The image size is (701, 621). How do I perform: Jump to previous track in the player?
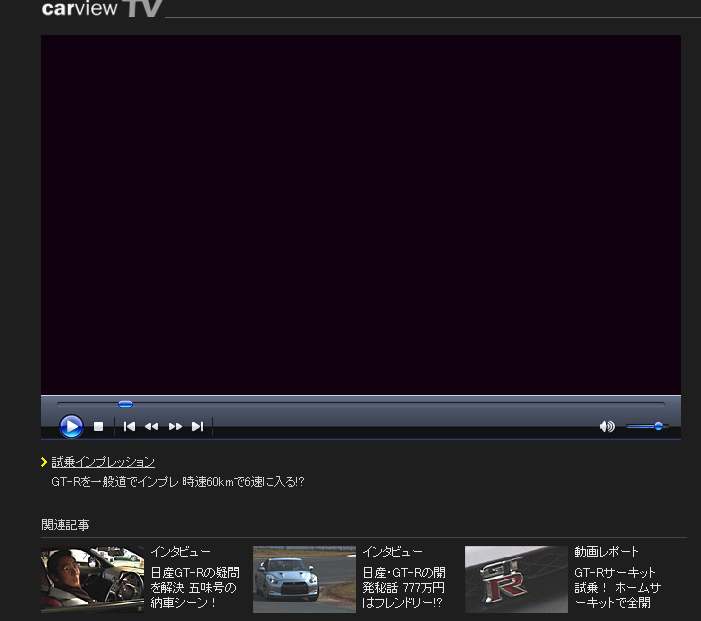pos(129,427)
